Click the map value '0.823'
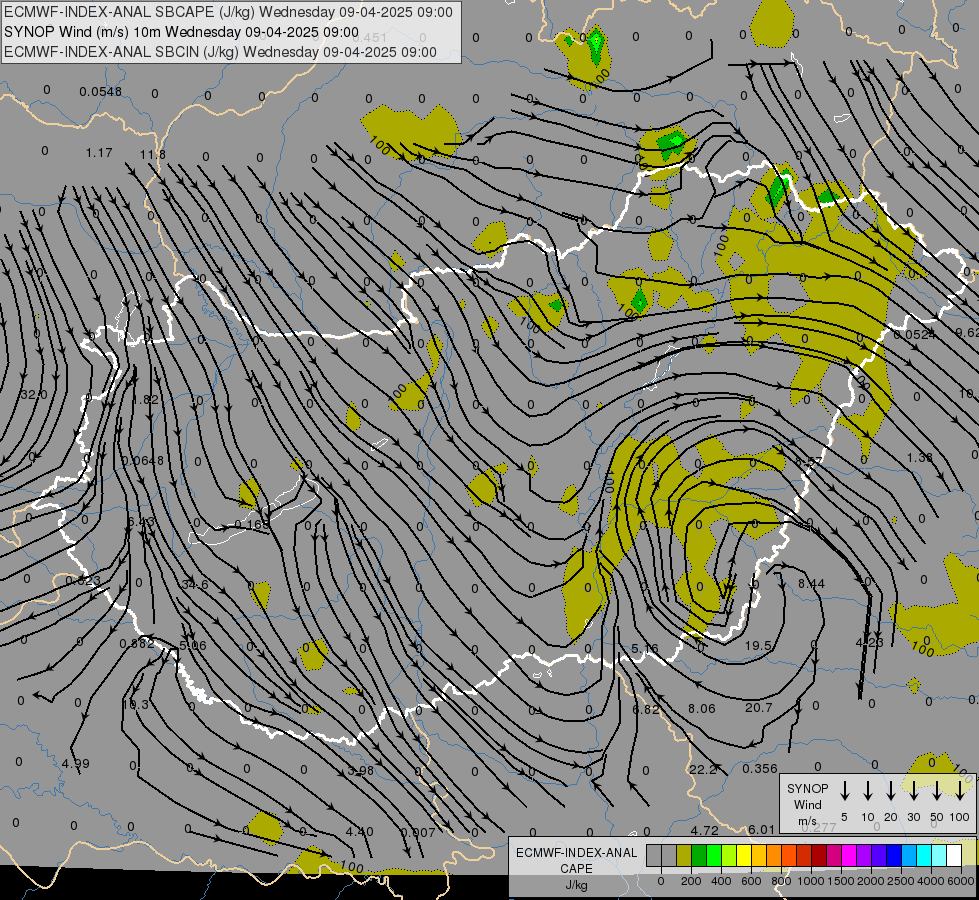 82,580
